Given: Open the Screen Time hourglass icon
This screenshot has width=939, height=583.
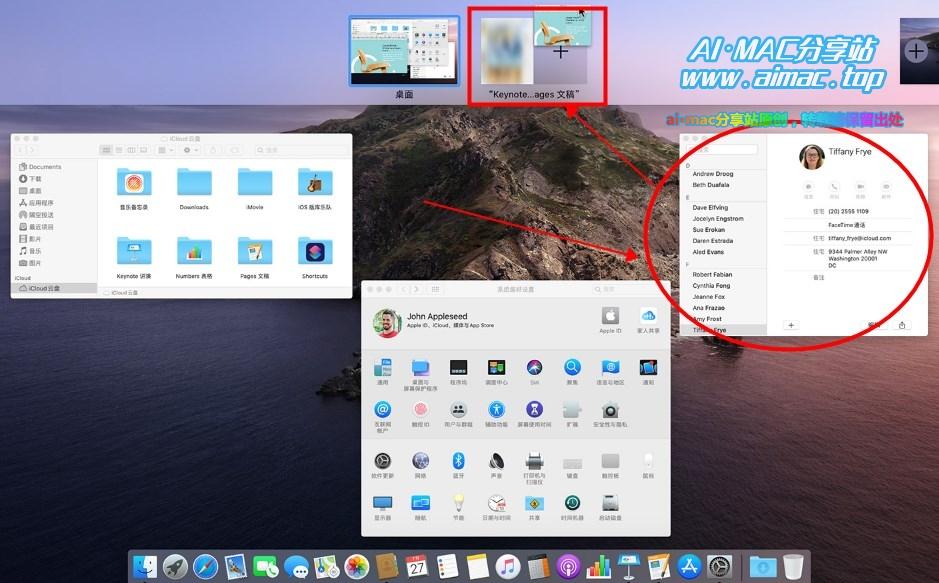Looking at the screenshot, I should click(534, 409).
